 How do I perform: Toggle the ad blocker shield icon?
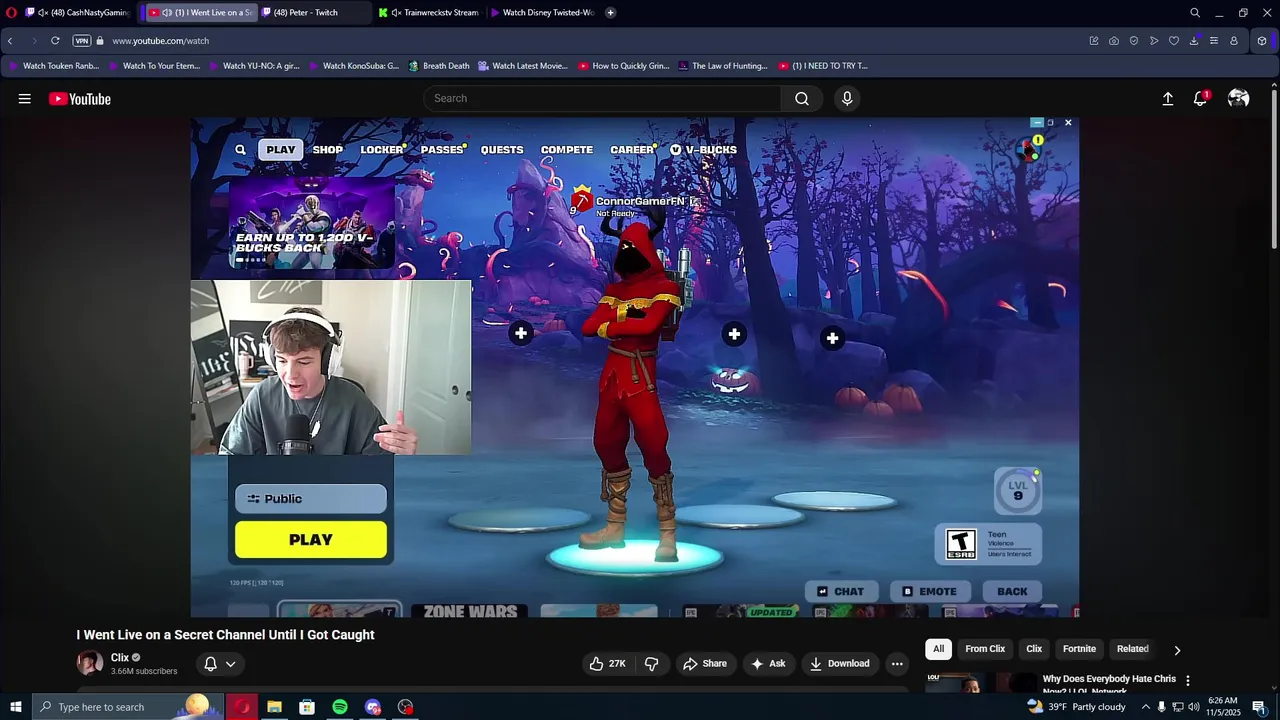coord(1134,41)
